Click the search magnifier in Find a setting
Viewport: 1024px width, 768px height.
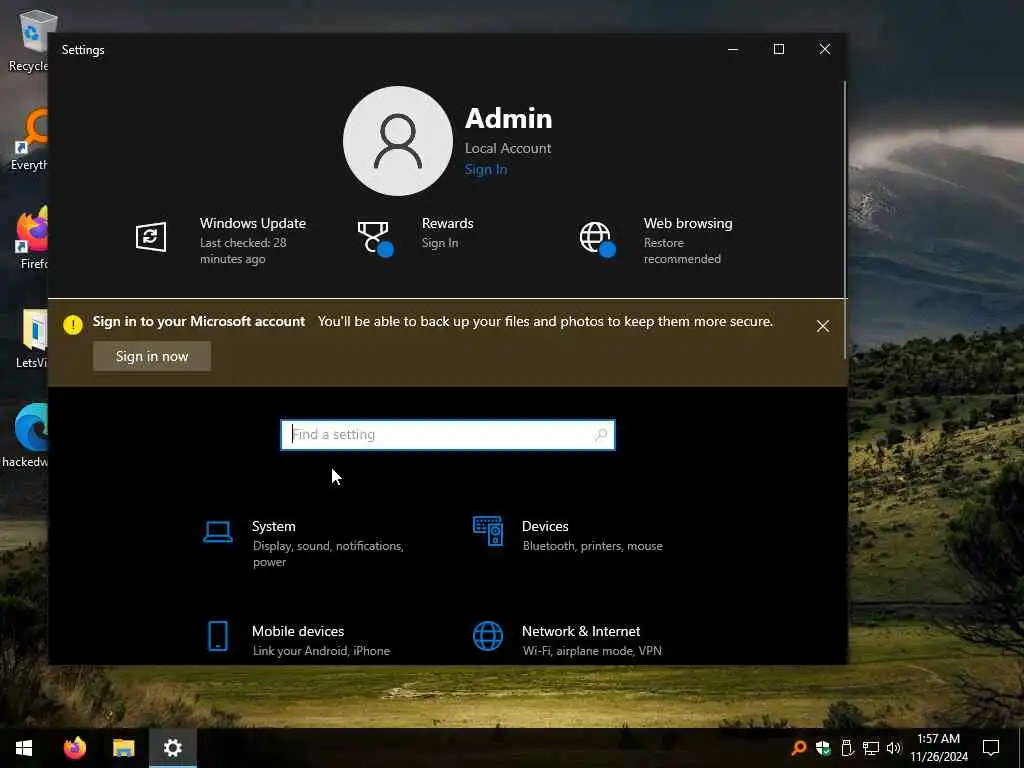point(601,434)
